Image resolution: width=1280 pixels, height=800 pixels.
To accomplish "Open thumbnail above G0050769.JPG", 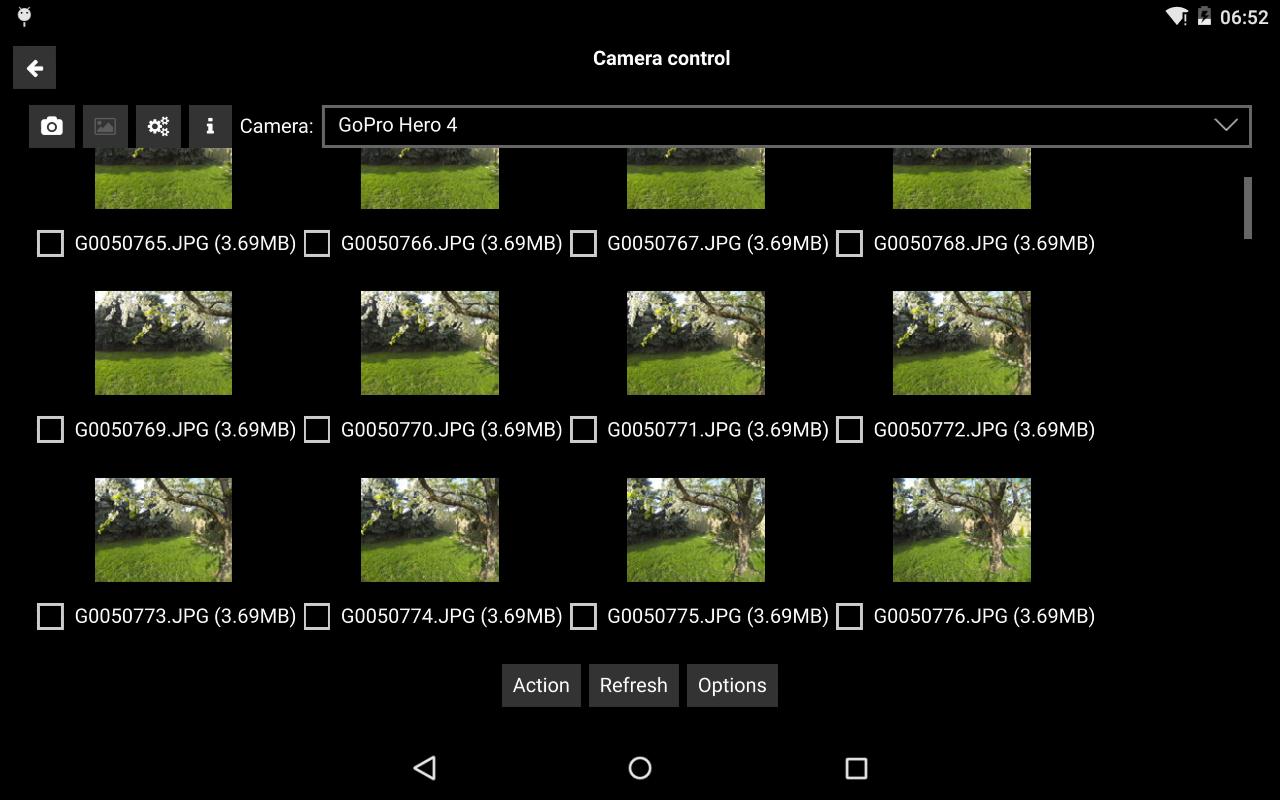I will pyautogui.click(x=163, y=343).
